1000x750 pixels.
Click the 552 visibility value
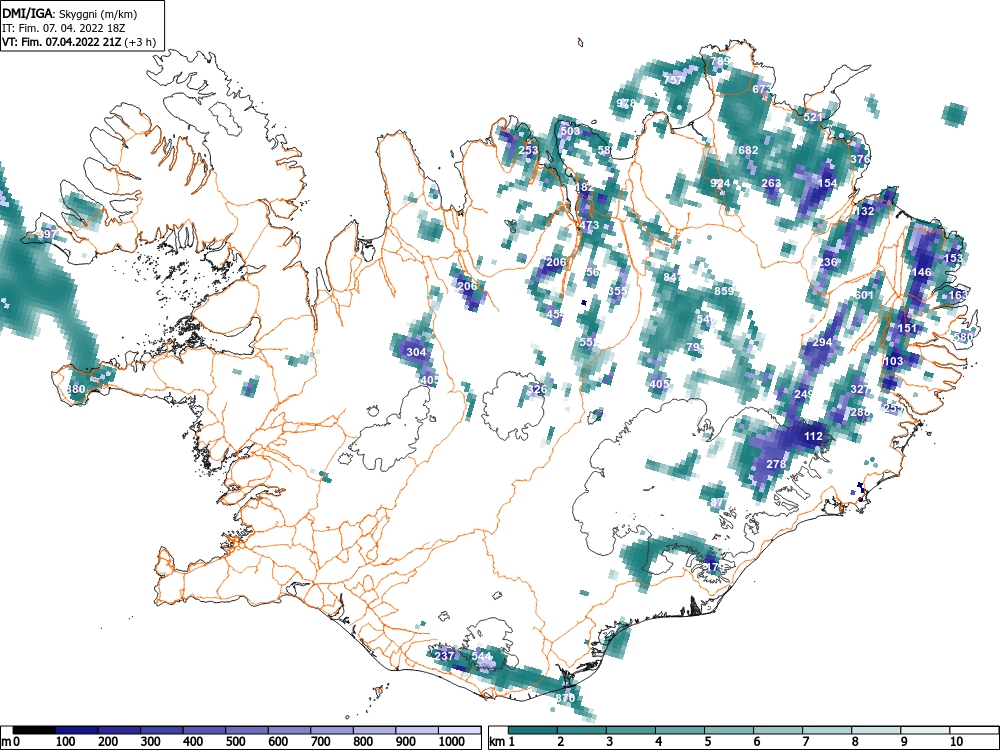(589, 342)
